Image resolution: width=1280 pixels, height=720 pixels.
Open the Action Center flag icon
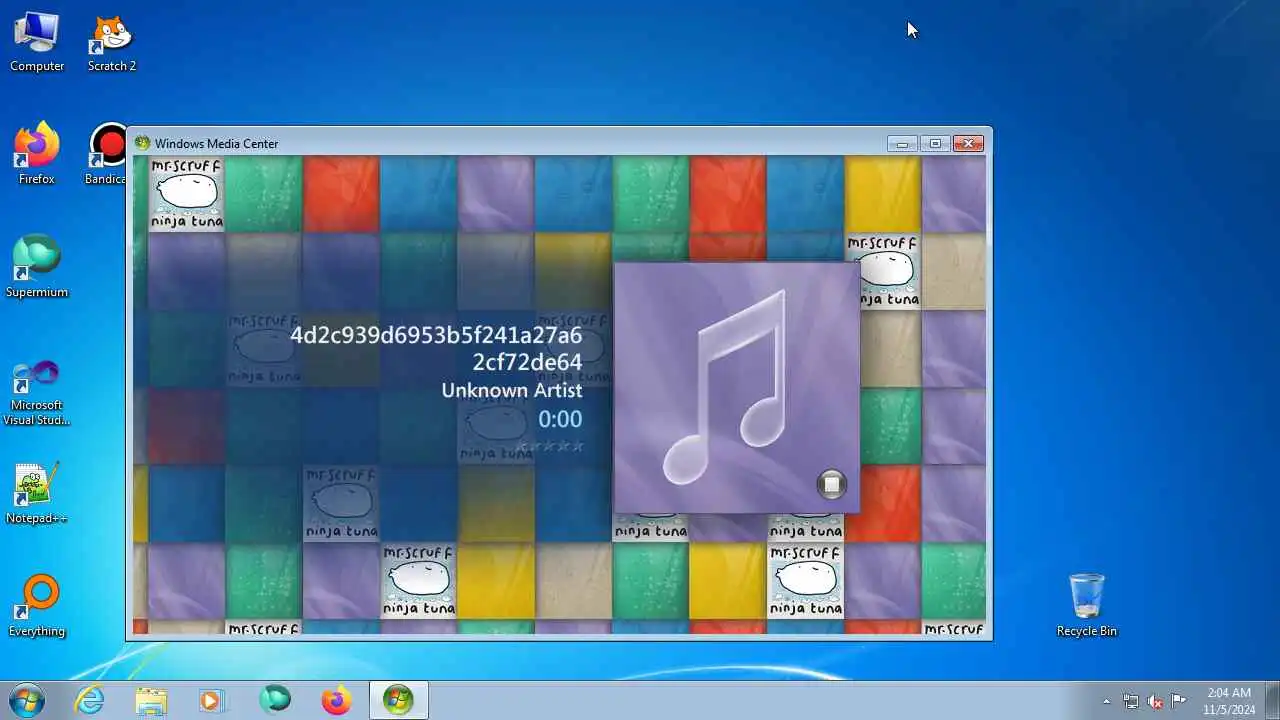(1179, 701)
